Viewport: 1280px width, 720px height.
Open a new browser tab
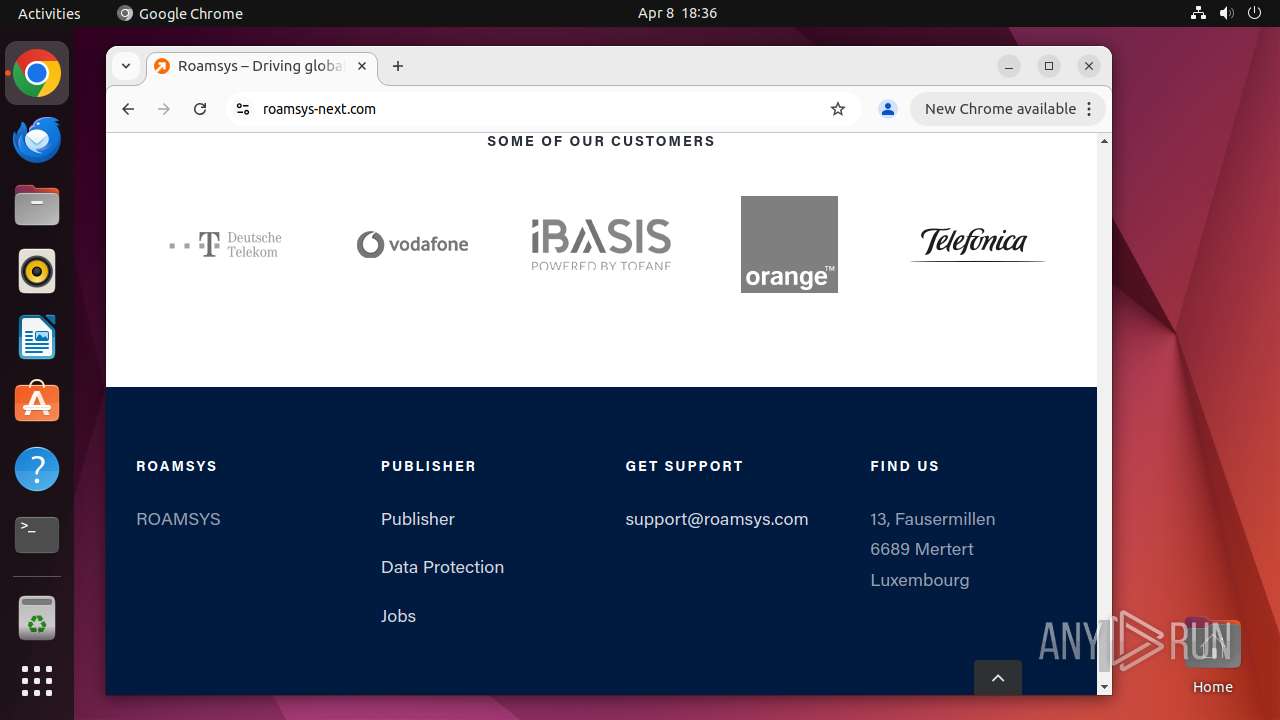(398, 66)
